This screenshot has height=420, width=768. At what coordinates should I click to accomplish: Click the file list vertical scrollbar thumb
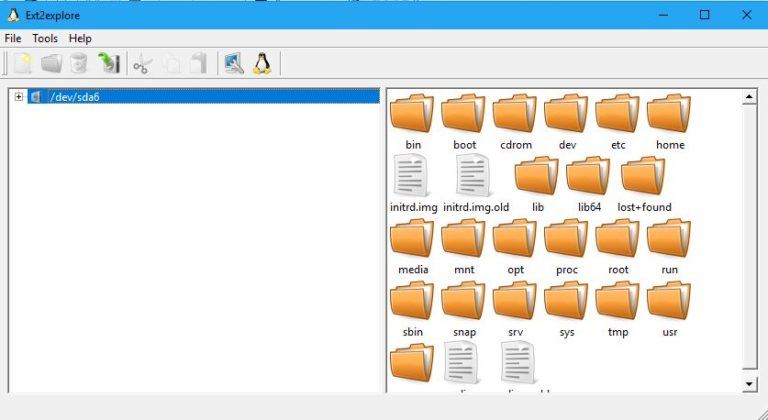pos(749,236)
